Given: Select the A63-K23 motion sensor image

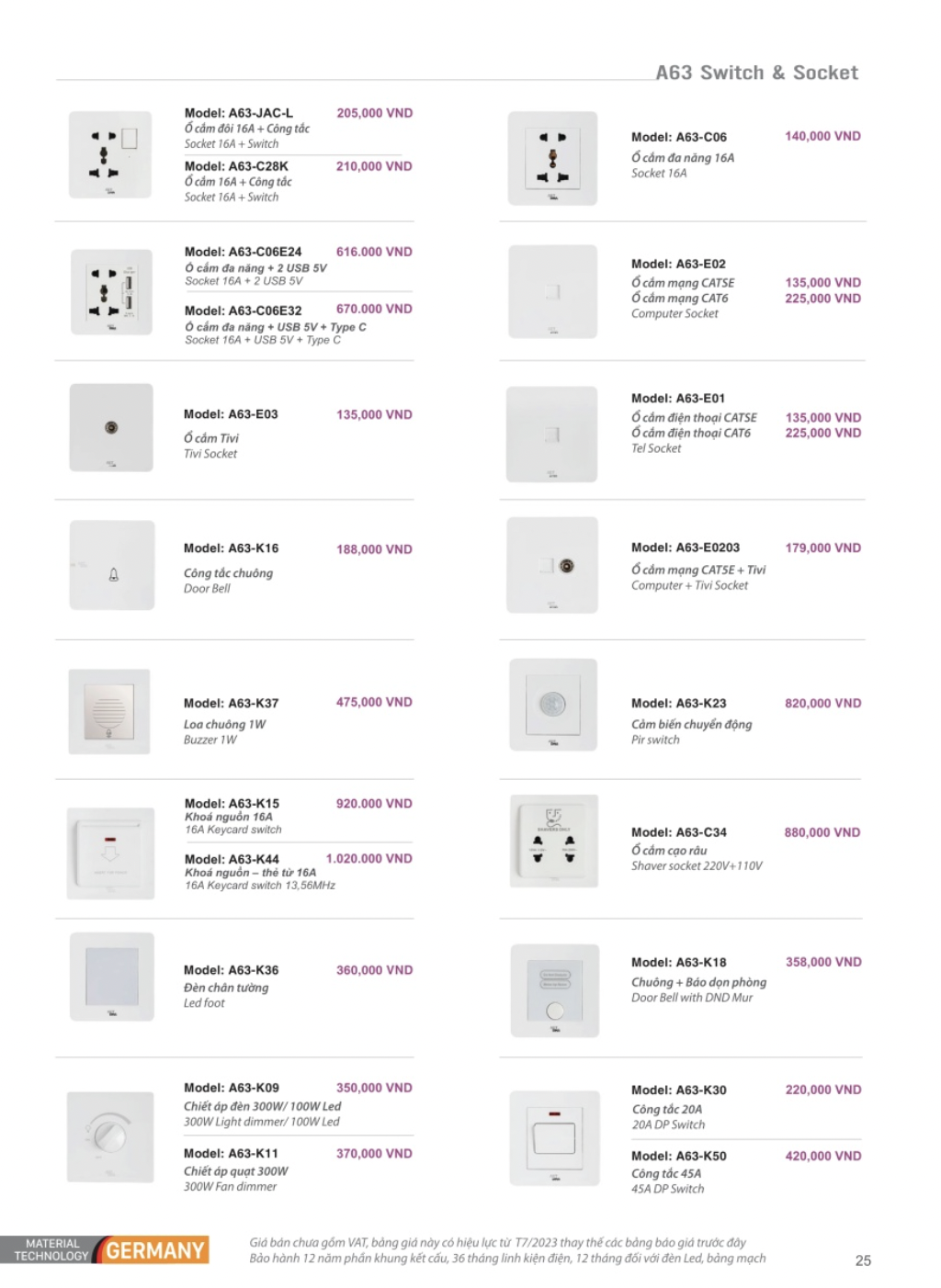Looking at the screenshot, I should point(553,705).
